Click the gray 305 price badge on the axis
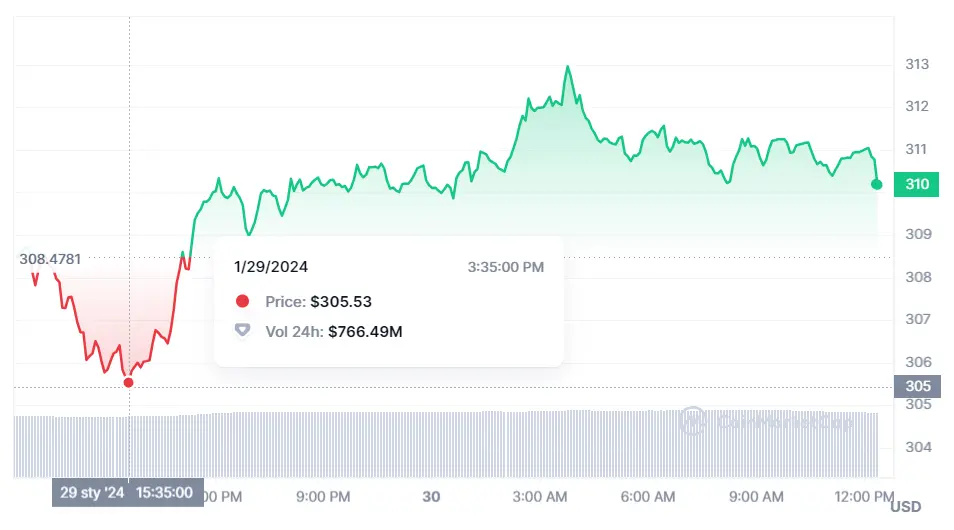Screen dimensions: 954x530 [x=916, y=386]
